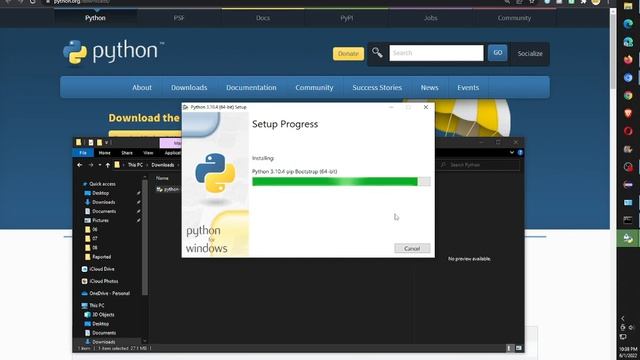This screenshot has height=360, width=640.
Task: Open Success Stories on python.org
Action: click(x=377, y=87)
